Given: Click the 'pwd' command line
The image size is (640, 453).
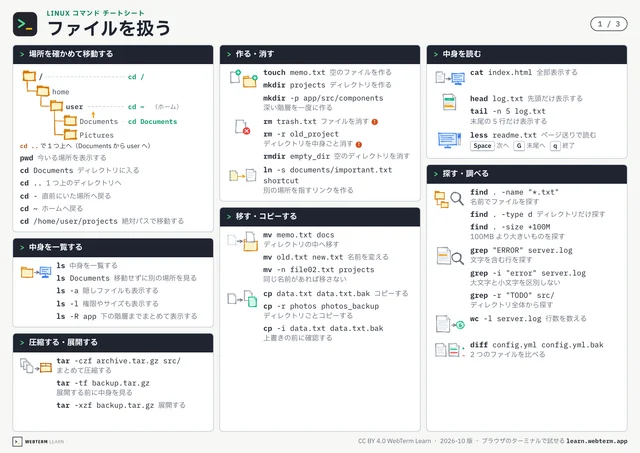Looking at the screenshot, I should [63, 158].
